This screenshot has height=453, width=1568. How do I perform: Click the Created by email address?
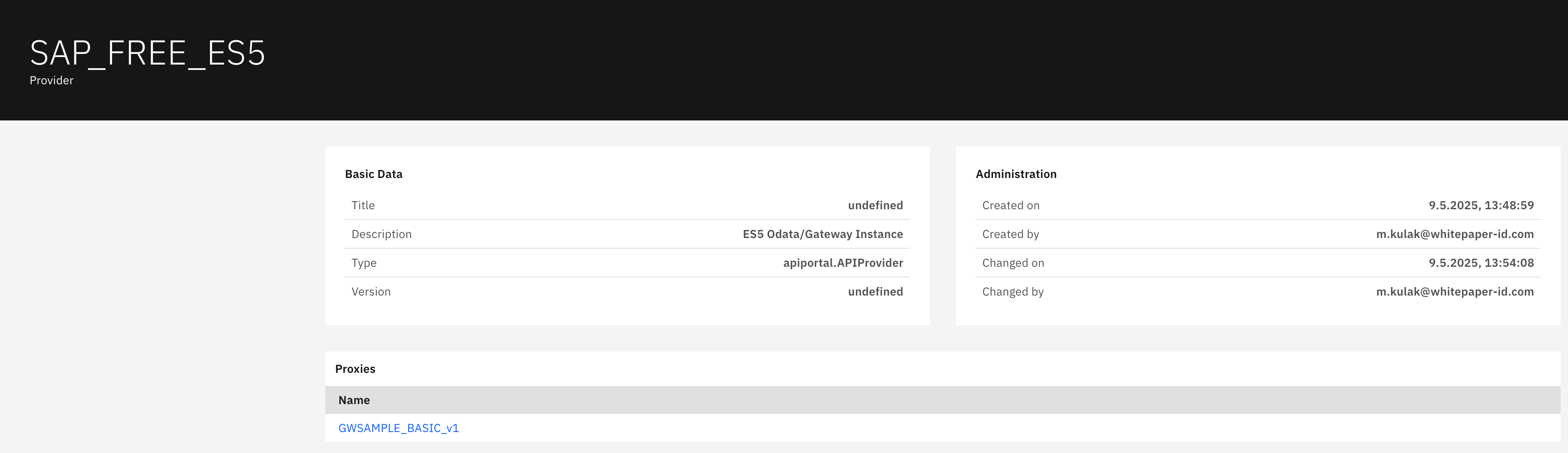click(1454, 234)
